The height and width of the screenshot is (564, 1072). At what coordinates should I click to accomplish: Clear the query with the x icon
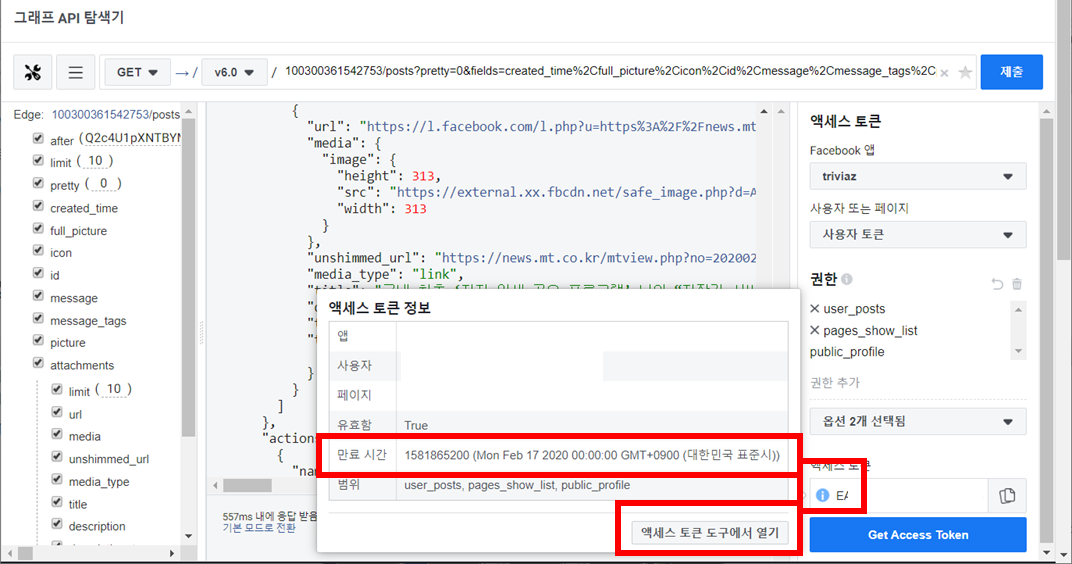coord(944,72)
